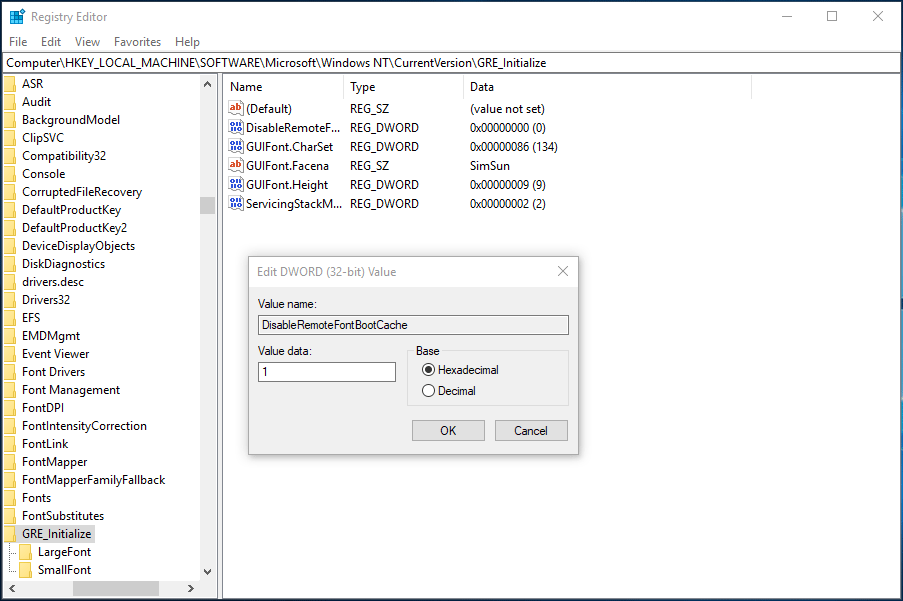Click the Value name field
The width and height of the screenshot is (903, 601).
(413, 325)
